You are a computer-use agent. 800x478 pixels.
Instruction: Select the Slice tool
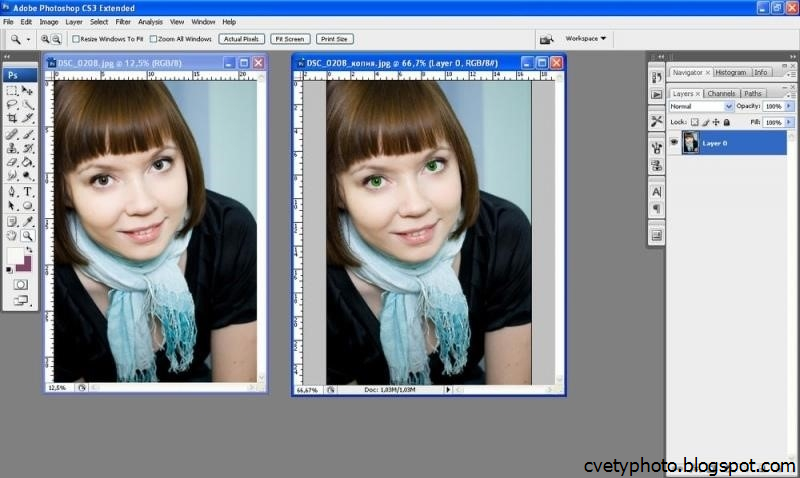(x=28, y=118)
